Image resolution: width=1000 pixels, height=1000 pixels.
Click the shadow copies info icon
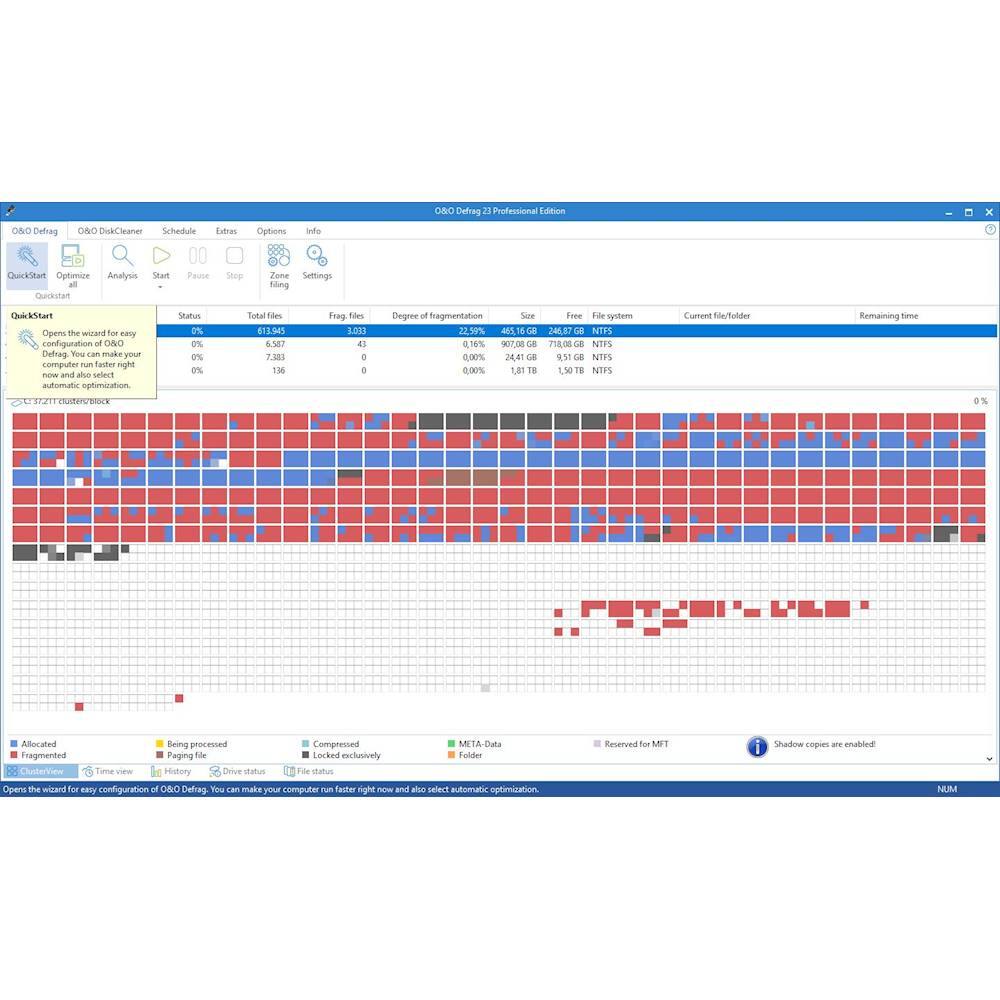coord(758,747)
